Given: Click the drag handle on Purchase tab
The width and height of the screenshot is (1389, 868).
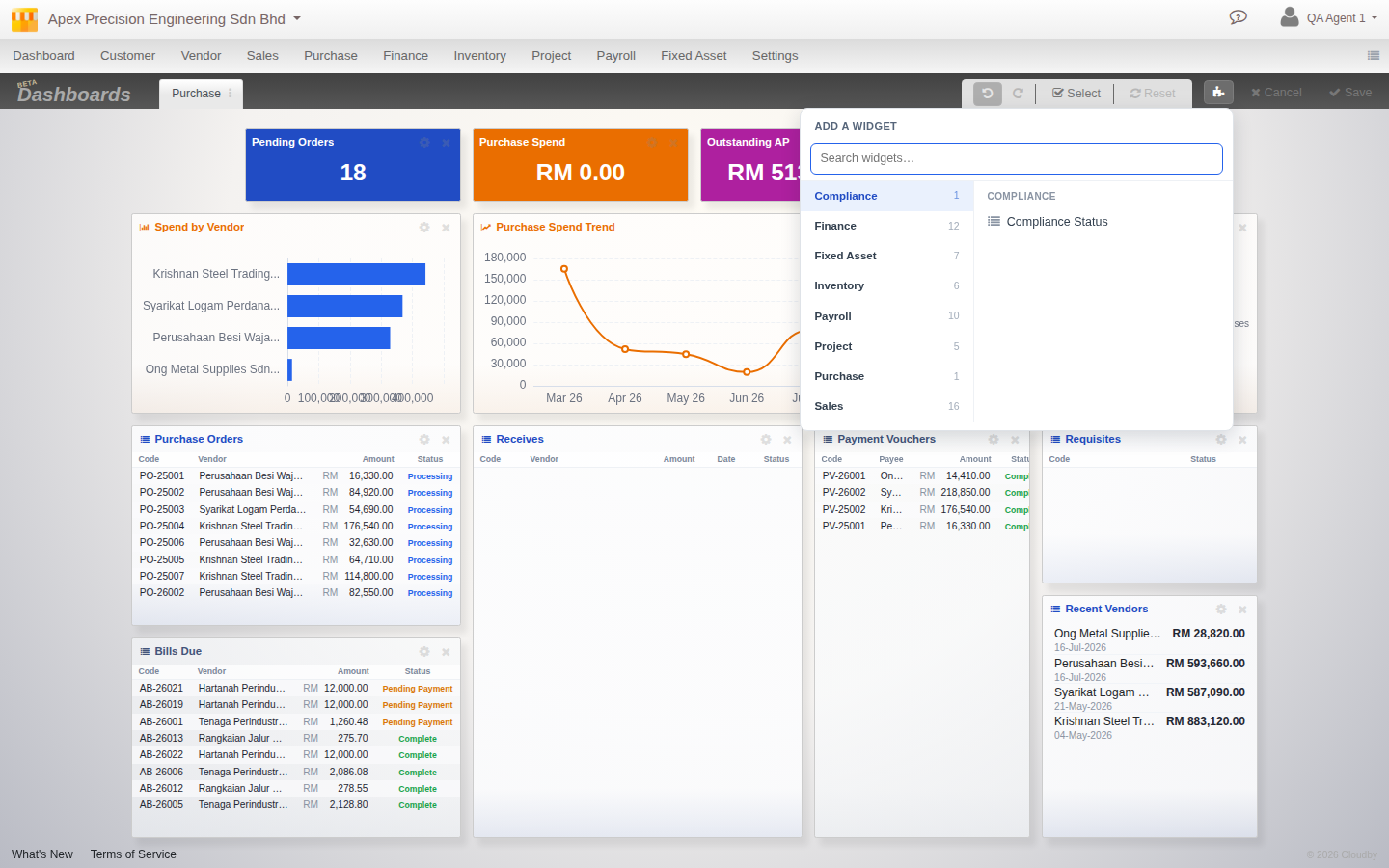Looking at the screenshot, I should coord(231,94).
